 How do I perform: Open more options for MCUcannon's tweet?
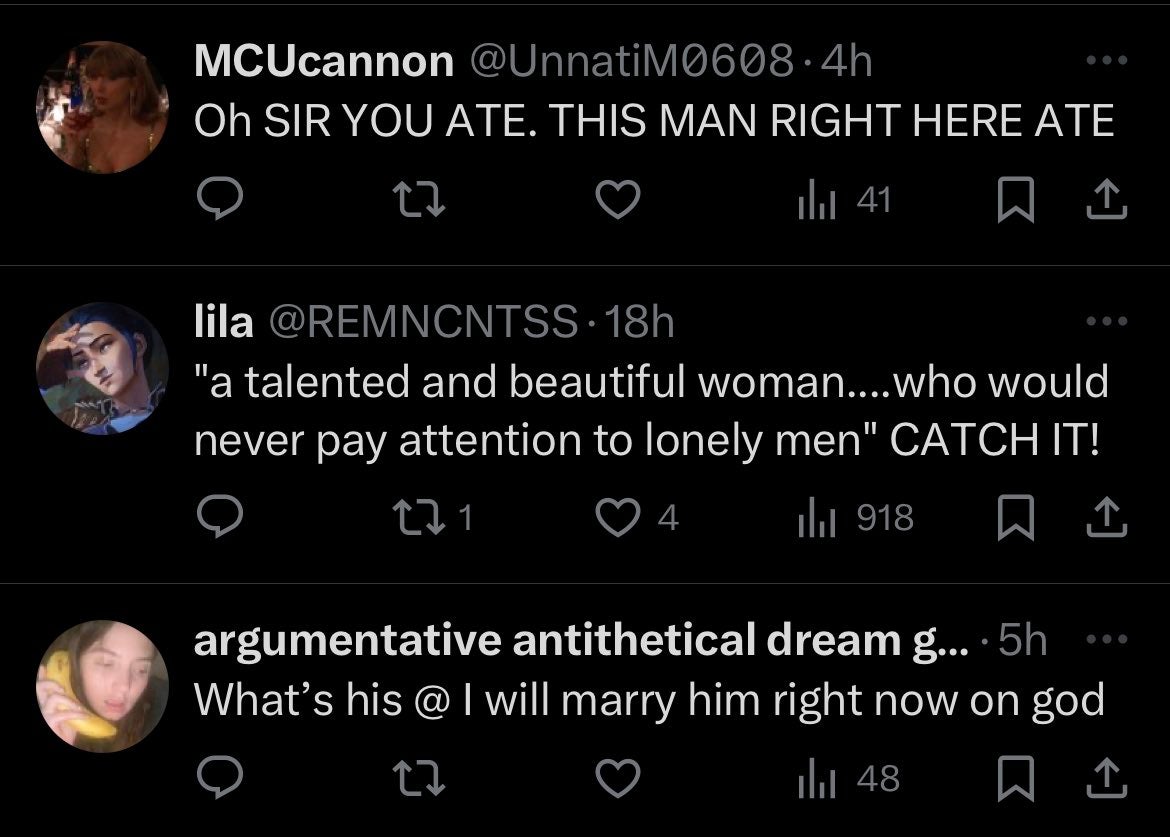click(1108, 62)
